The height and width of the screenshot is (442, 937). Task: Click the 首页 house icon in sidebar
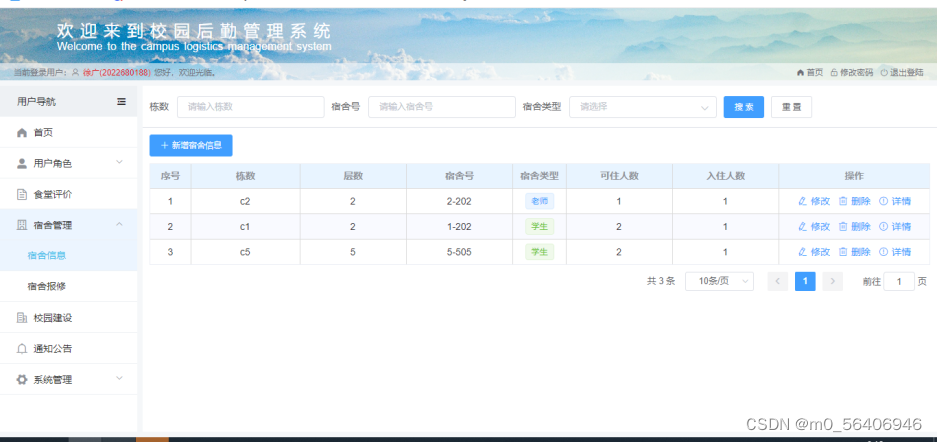(x=22, y=133)
